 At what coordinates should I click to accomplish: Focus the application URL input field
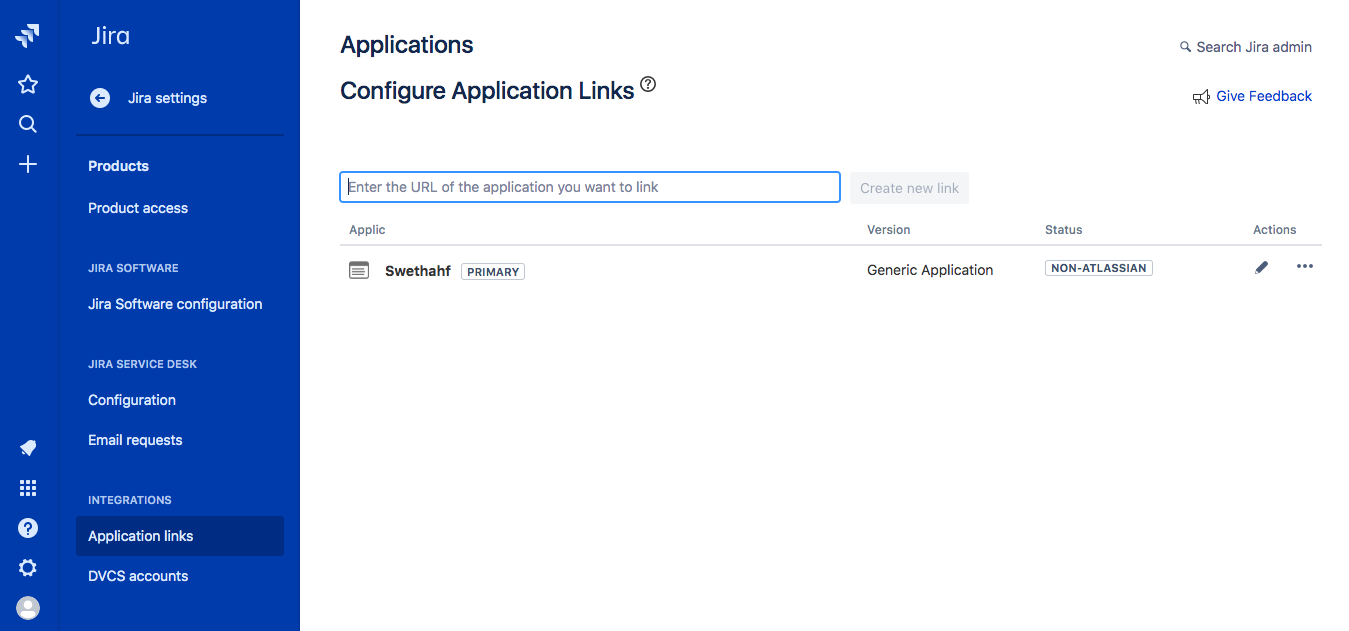[590, 187]
